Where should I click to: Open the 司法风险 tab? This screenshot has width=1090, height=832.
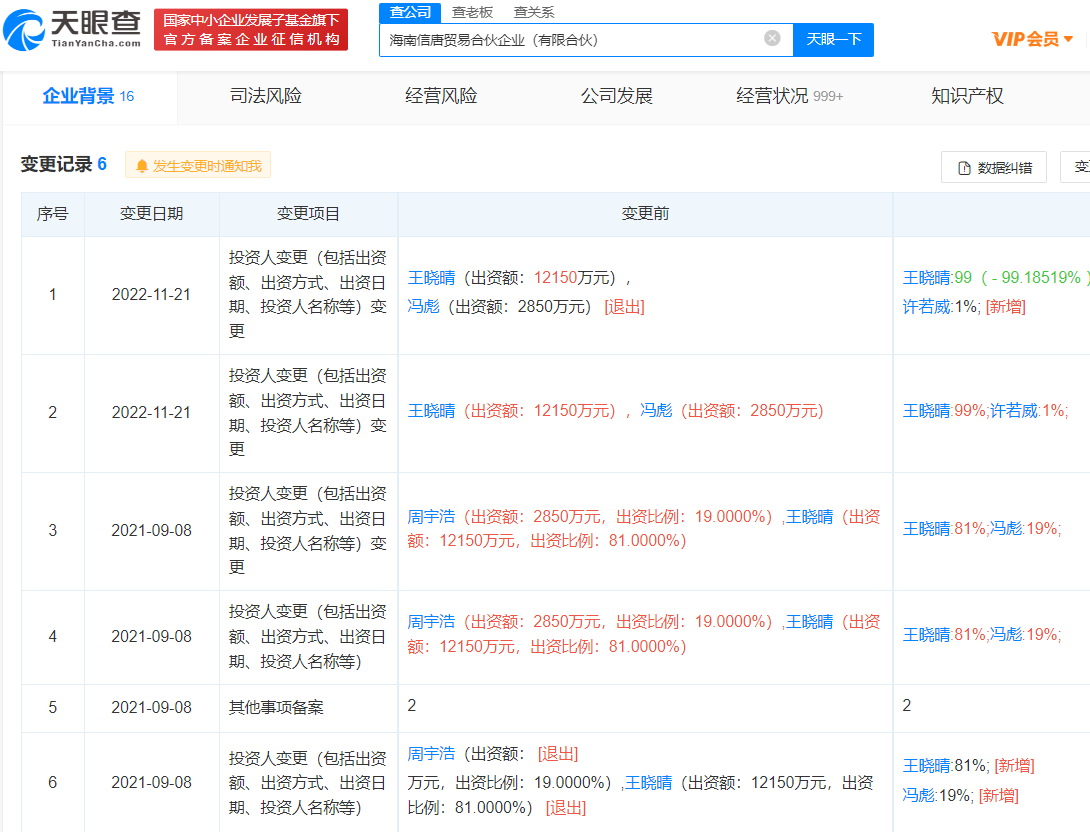[266, 96]
